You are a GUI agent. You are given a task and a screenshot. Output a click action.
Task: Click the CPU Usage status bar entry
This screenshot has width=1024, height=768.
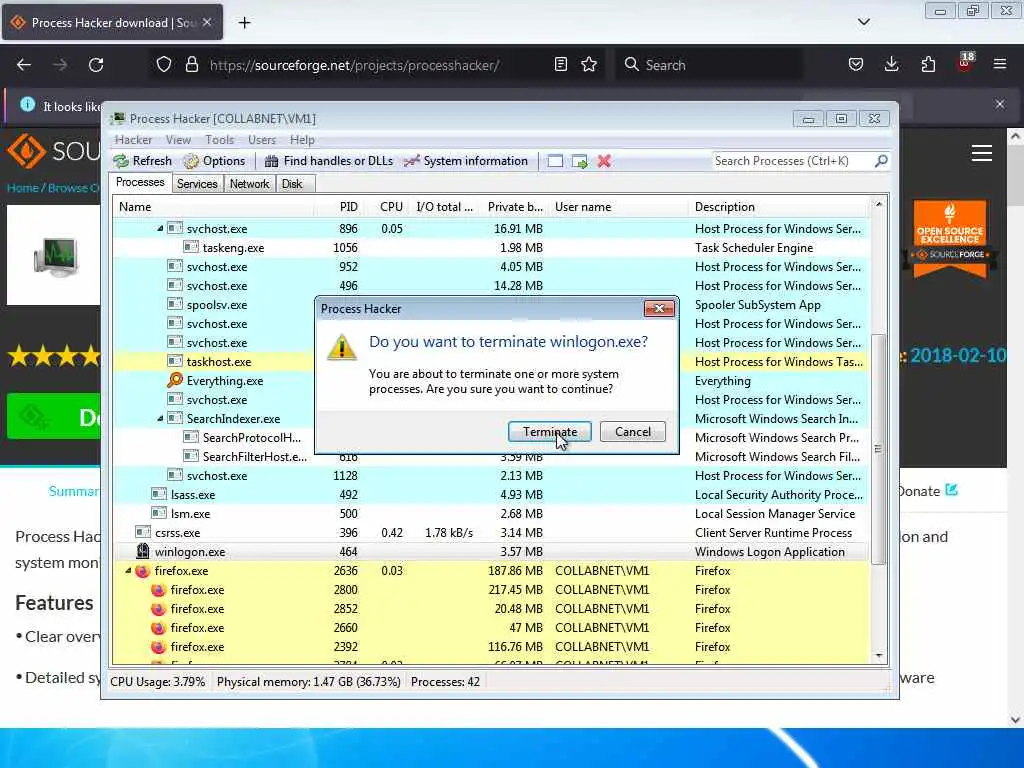click(158, 682)
